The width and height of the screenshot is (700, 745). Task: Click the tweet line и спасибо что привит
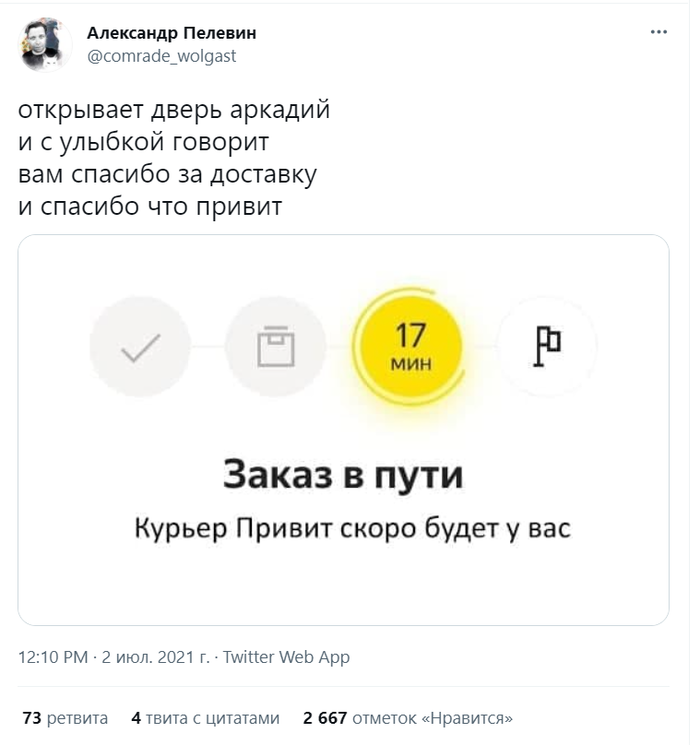coord(151,207)
